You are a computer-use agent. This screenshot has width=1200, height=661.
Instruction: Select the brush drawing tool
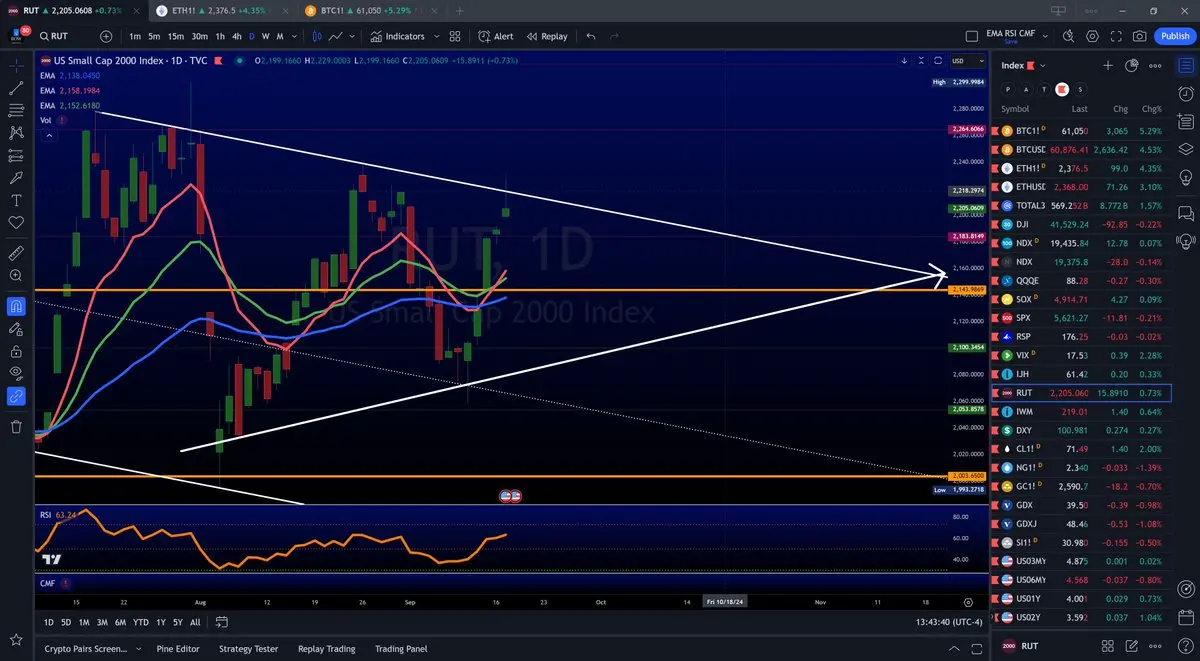(16, 177)
